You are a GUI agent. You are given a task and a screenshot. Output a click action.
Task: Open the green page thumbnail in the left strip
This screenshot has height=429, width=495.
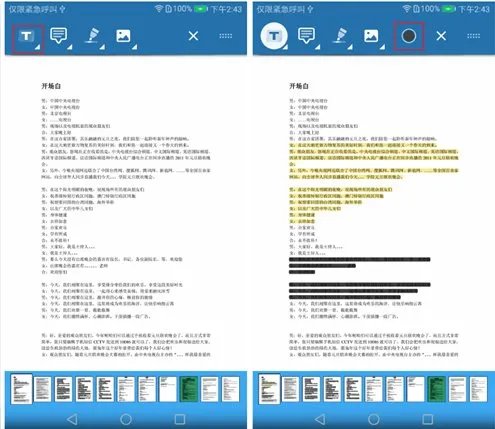coord(189,389)
